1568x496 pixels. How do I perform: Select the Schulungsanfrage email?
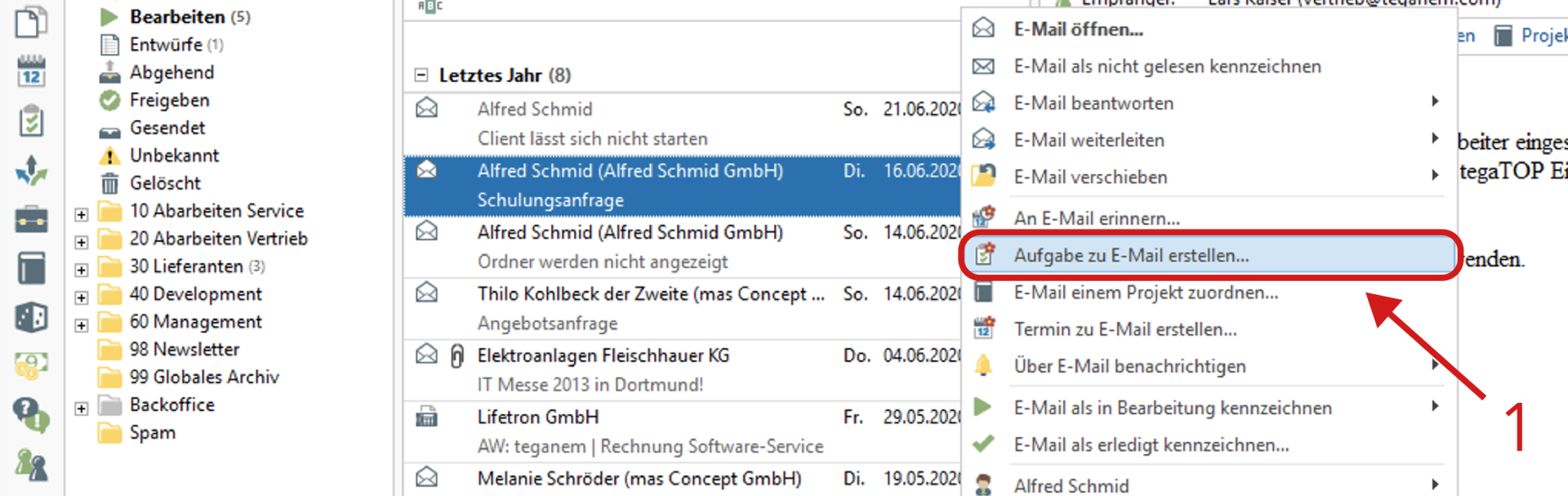point(682,185)
